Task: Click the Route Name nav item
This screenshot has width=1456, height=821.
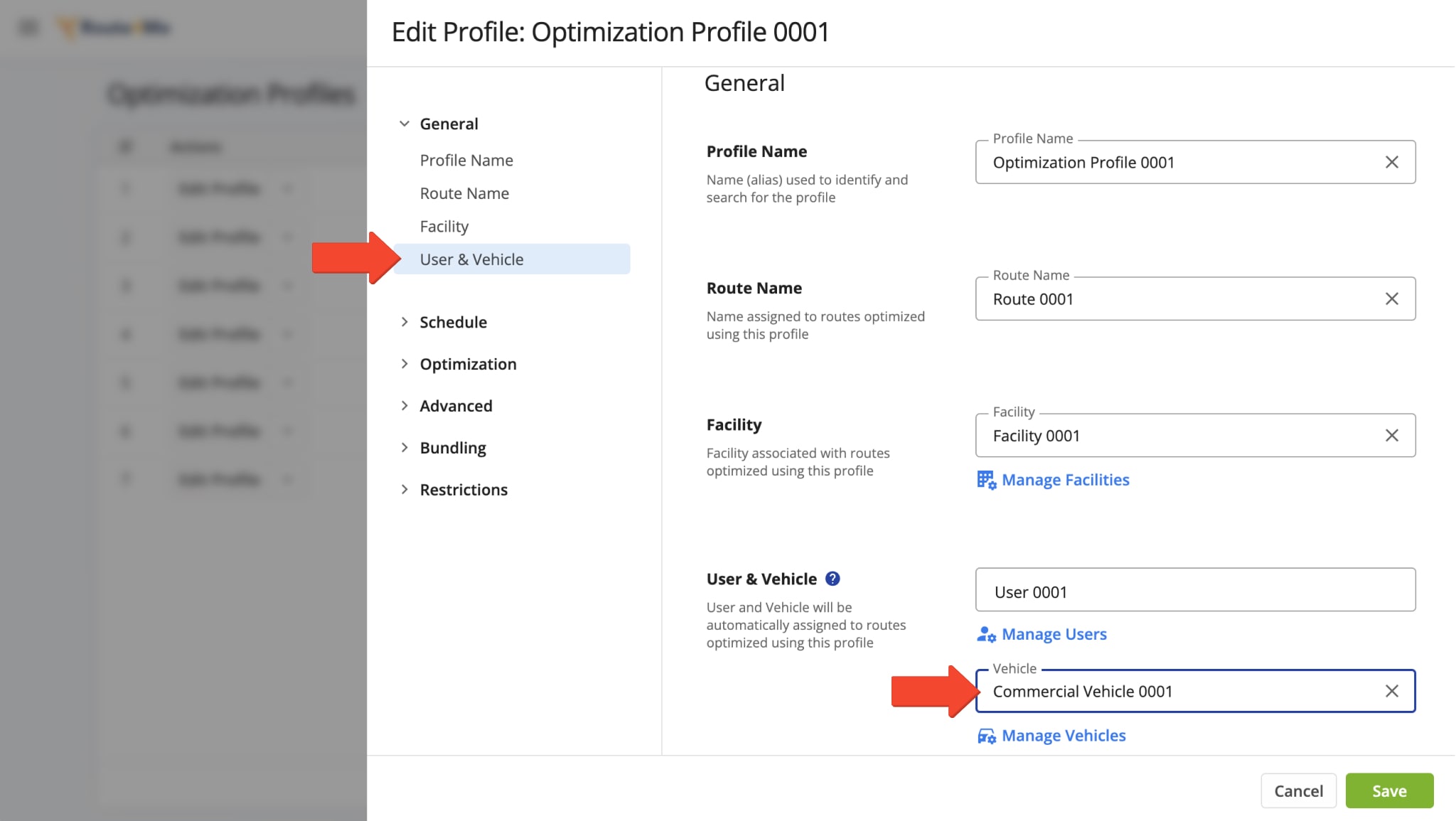Action: point(464,192)
